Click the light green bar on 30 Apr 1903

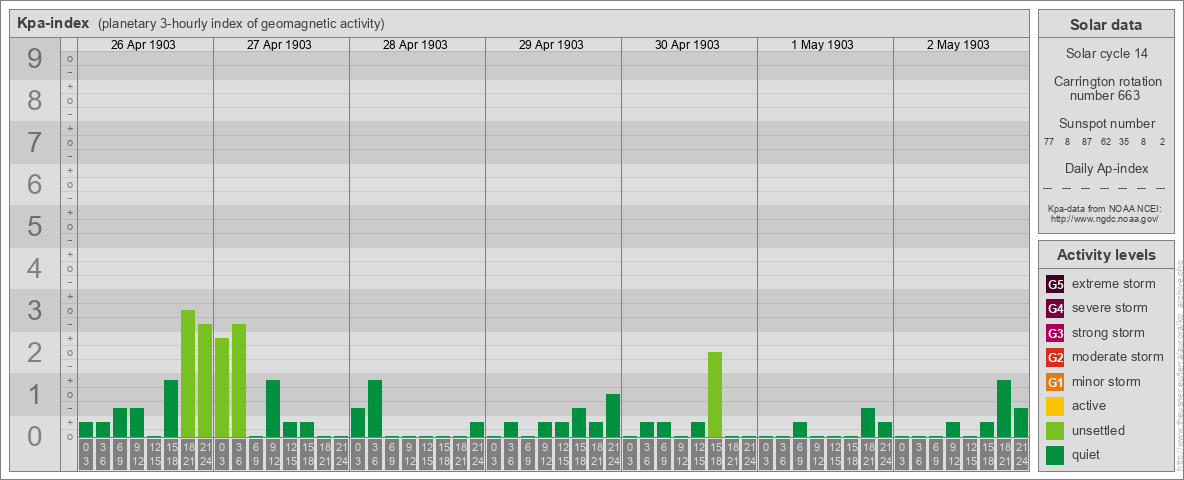(x=715, y=394)
